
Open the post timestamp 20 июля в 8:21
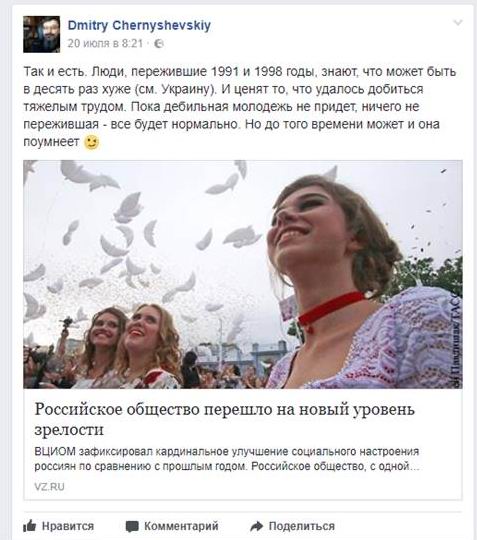pos(105,43)
